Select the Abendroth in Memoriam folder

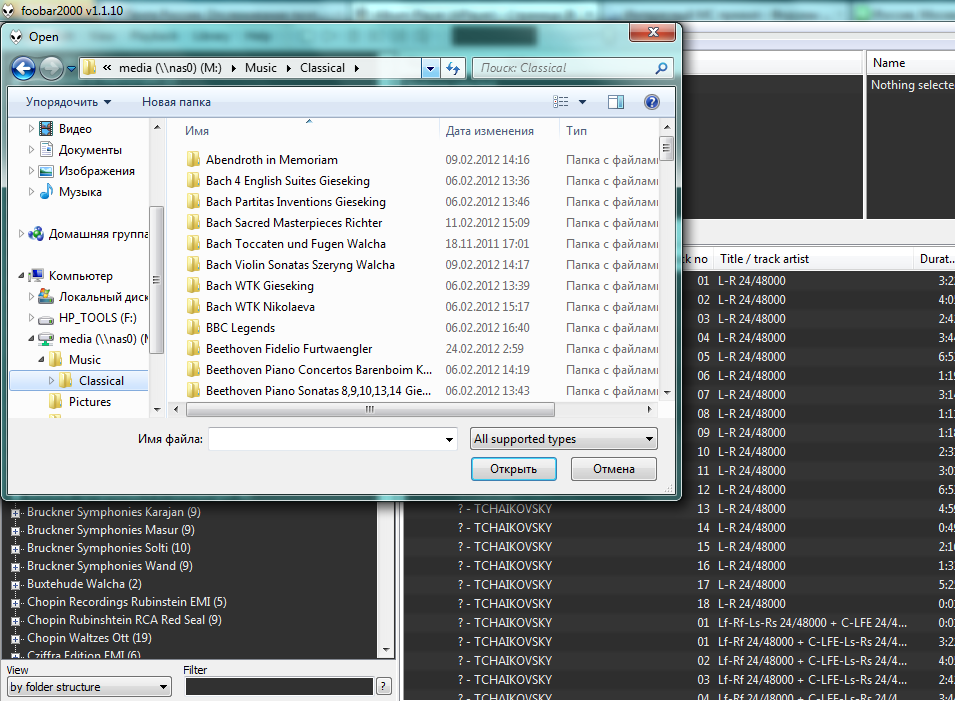coord(272,160)
